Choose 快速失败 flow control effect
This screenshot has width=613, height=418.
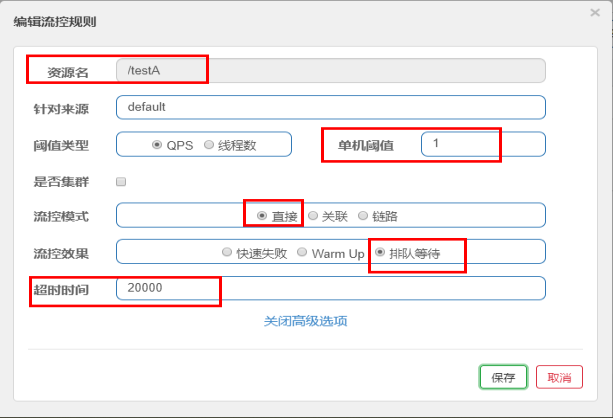click(x=227, y=252)
